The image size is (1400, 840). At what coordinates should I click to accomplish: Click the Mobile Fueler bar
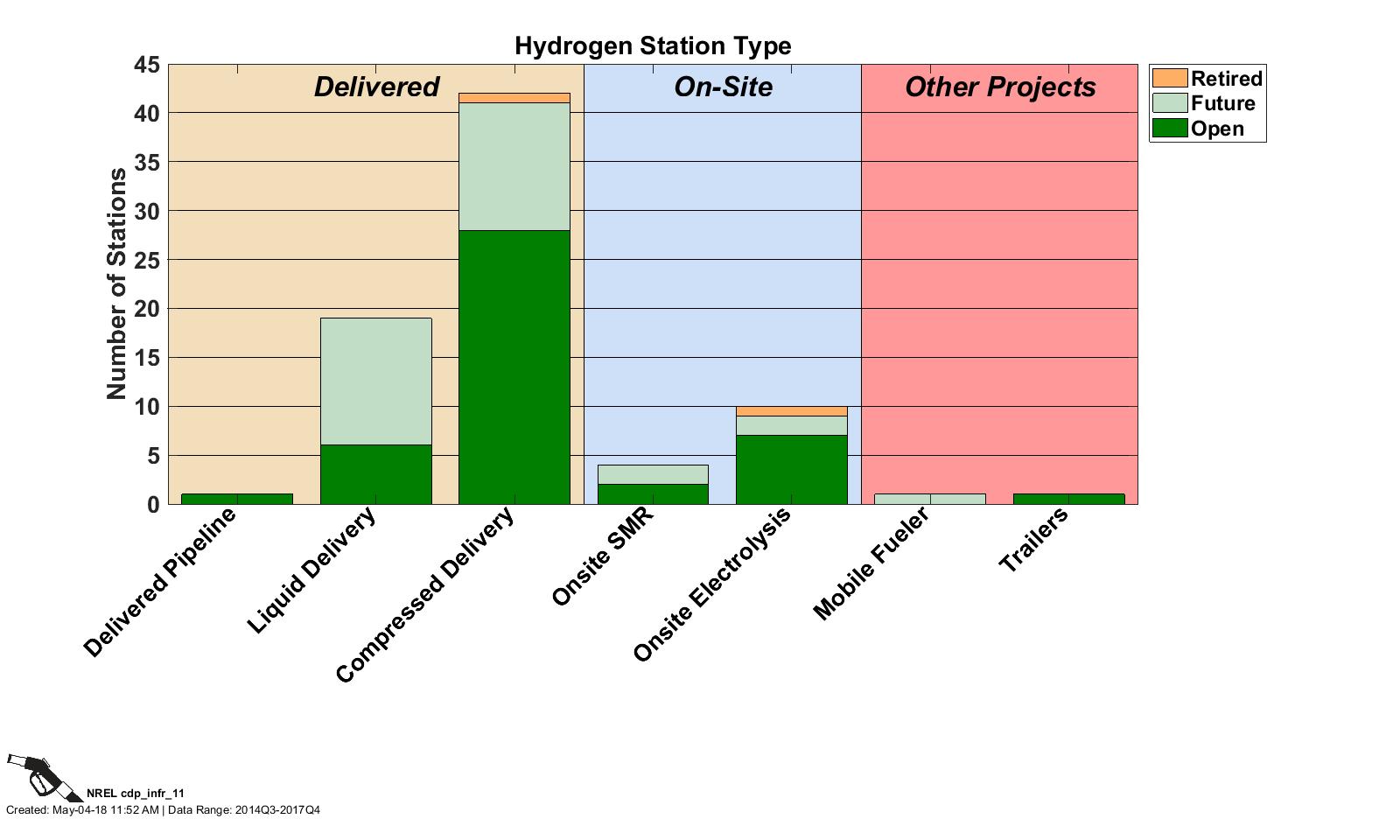(929, 499)
